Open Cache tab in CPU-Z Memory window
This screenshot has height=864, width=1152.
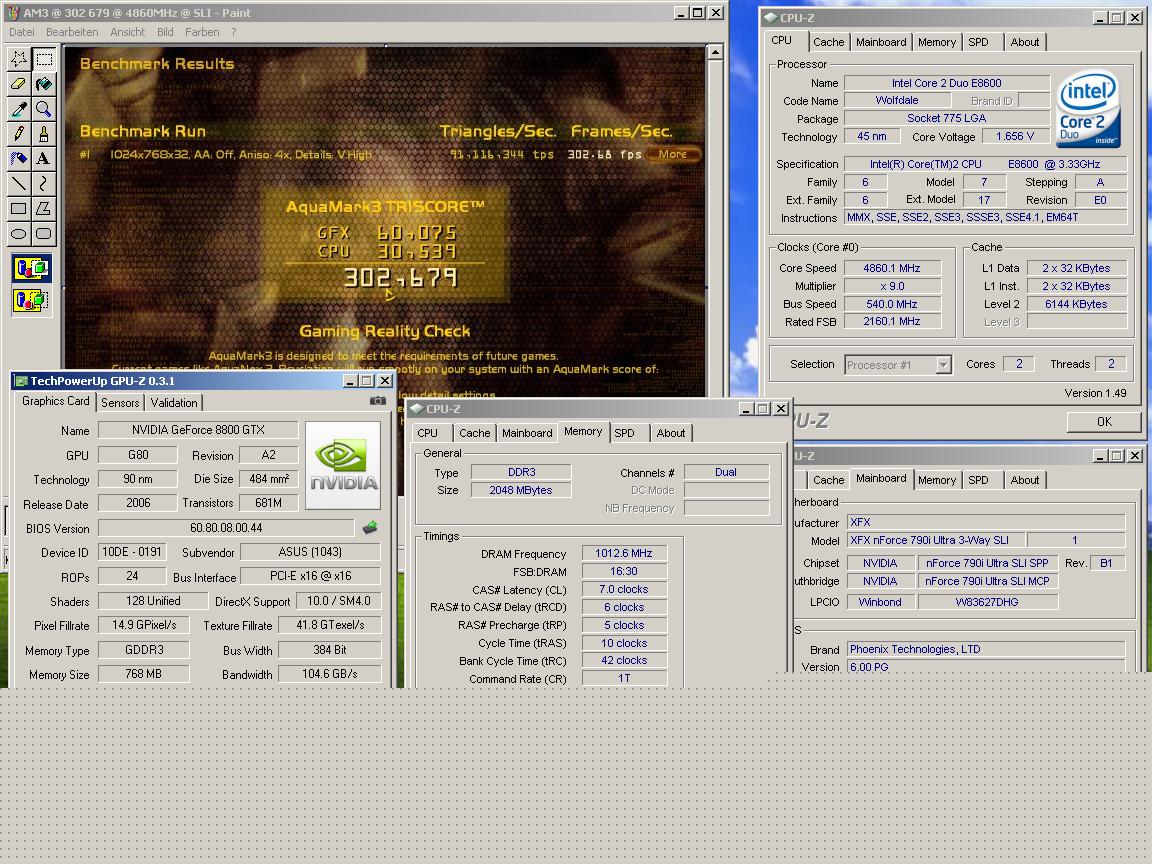pyautogui.click(x=475, y=433)
